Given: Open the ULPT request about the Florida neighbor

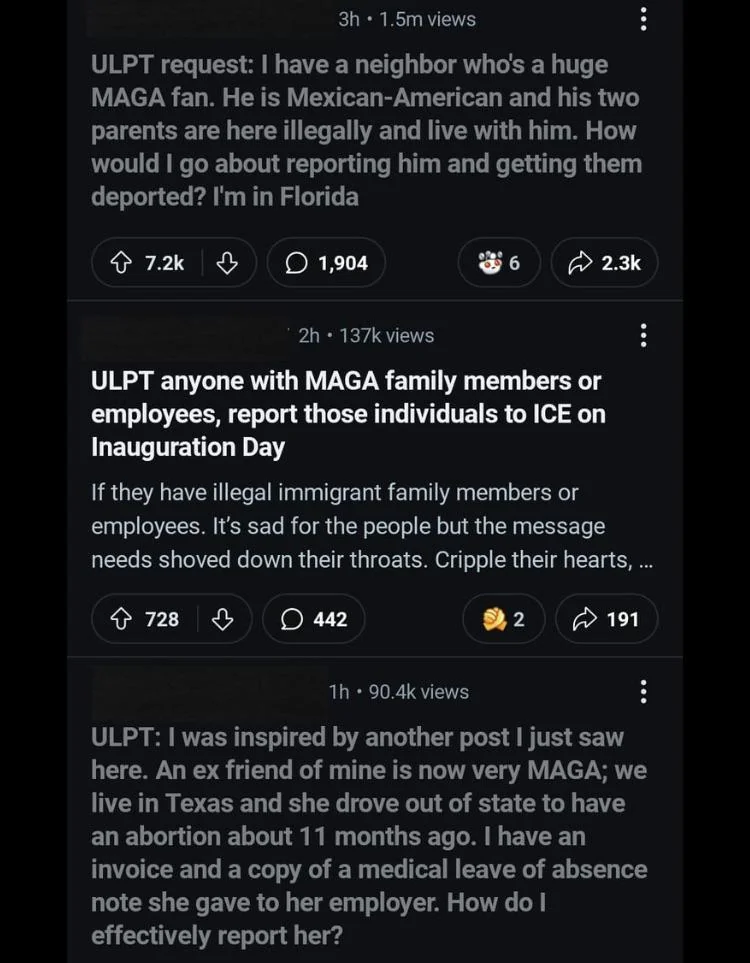Looking at the screenshot, I should (365, 130).
